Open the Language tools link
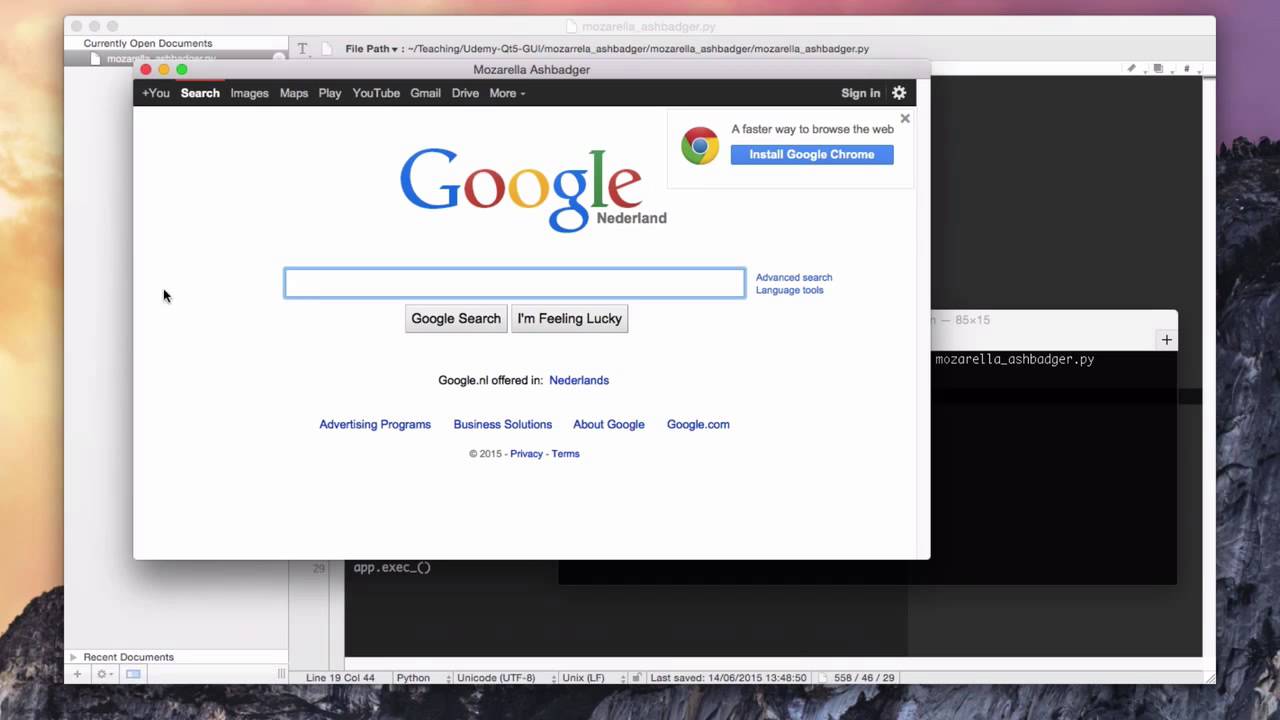The width and height of the screenshot is (1280, 720). click(790, 290)
